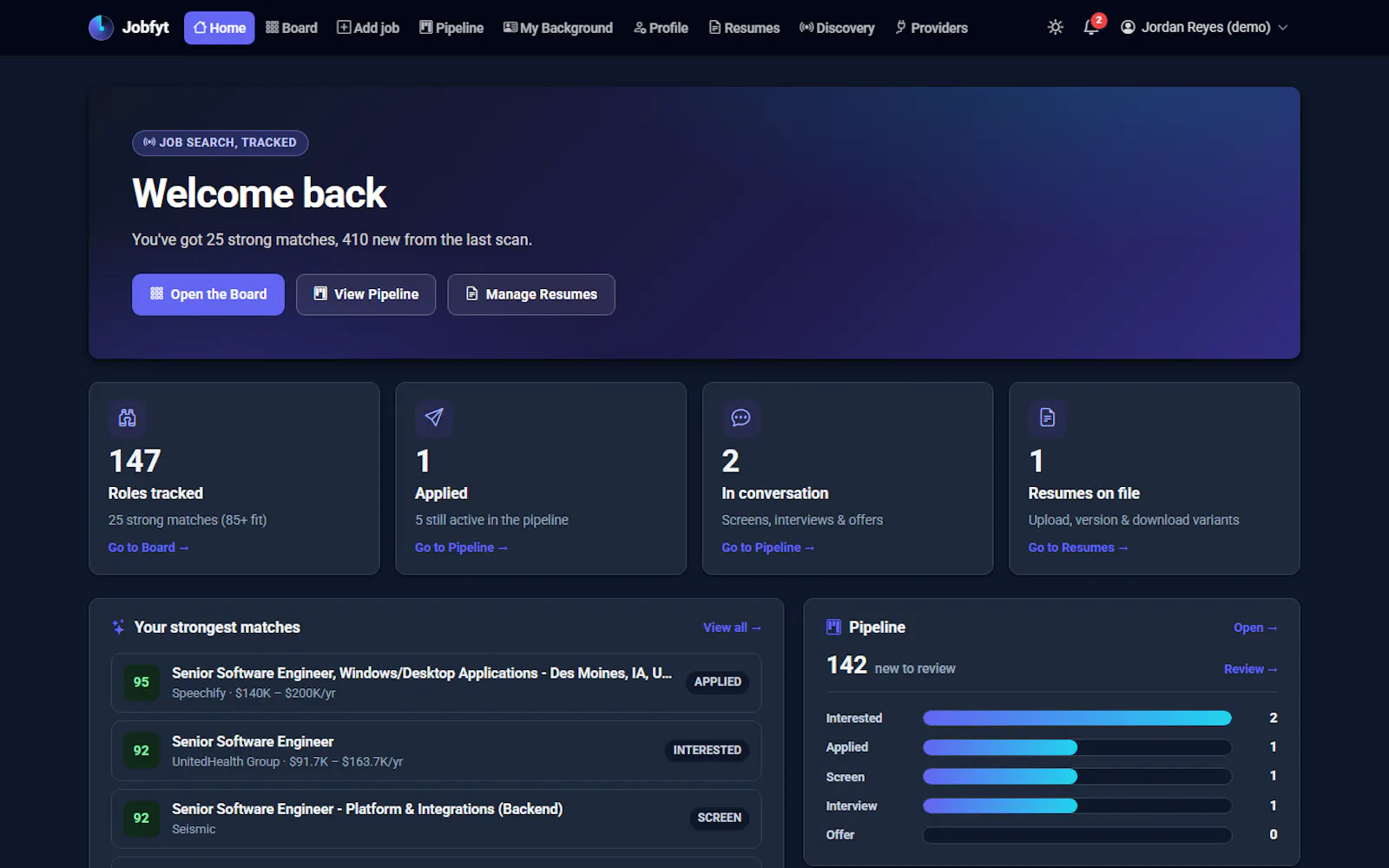Click the SCREEN status badge
Screen dimensions: 1389x868
click(x=720, y=819)
